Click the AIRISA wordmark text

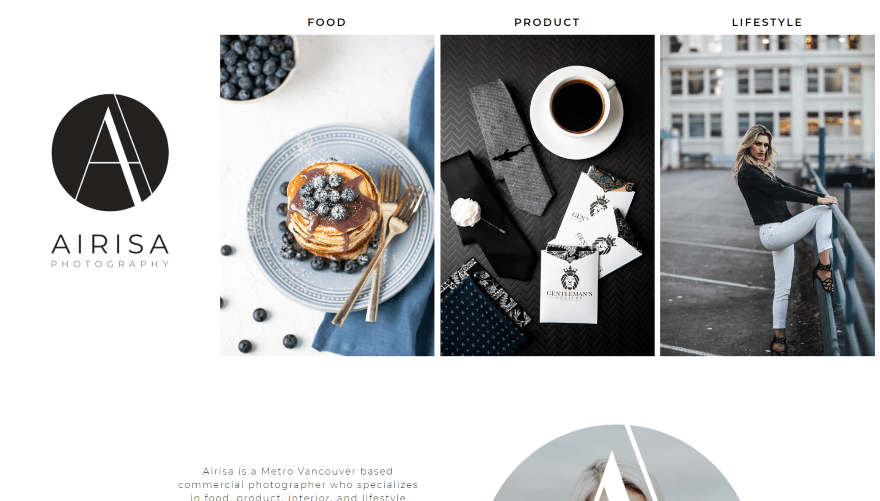(x=110, y=244)
